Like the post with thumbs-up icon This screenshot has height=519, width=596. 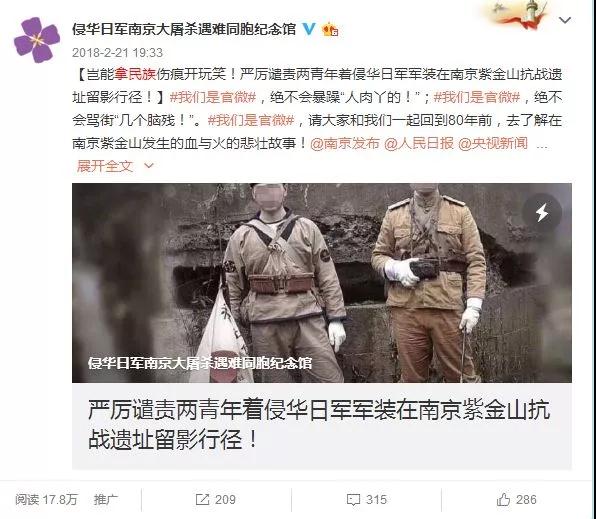pyautogui.click(x=503, y=499)
